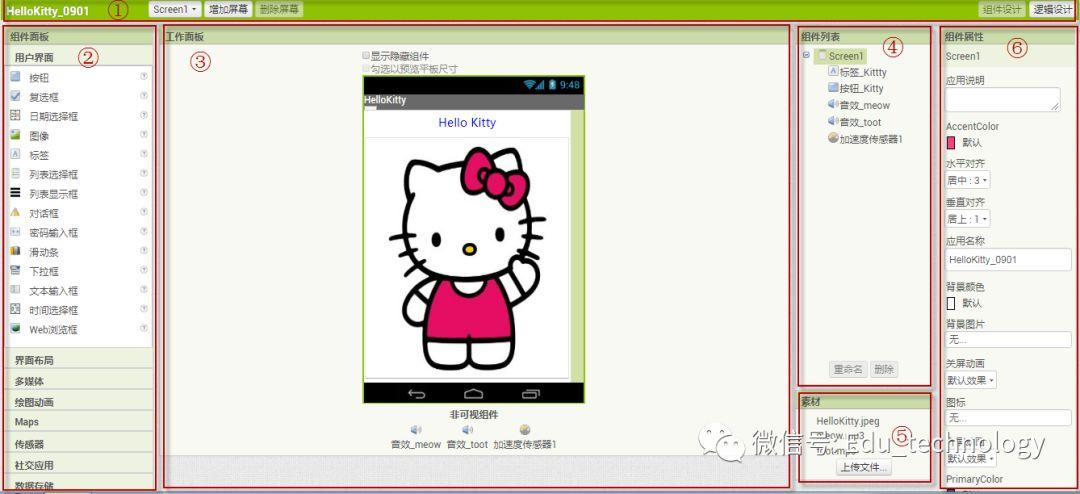Switch to 逻辑设计 view

[x=1051, y=10]
